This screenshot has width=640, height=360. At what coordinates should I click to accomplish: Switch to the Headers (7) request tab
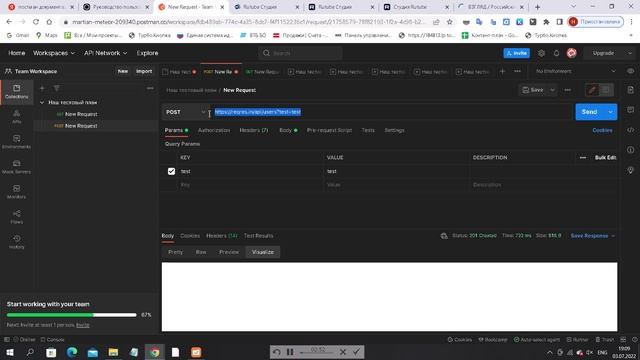253,130
